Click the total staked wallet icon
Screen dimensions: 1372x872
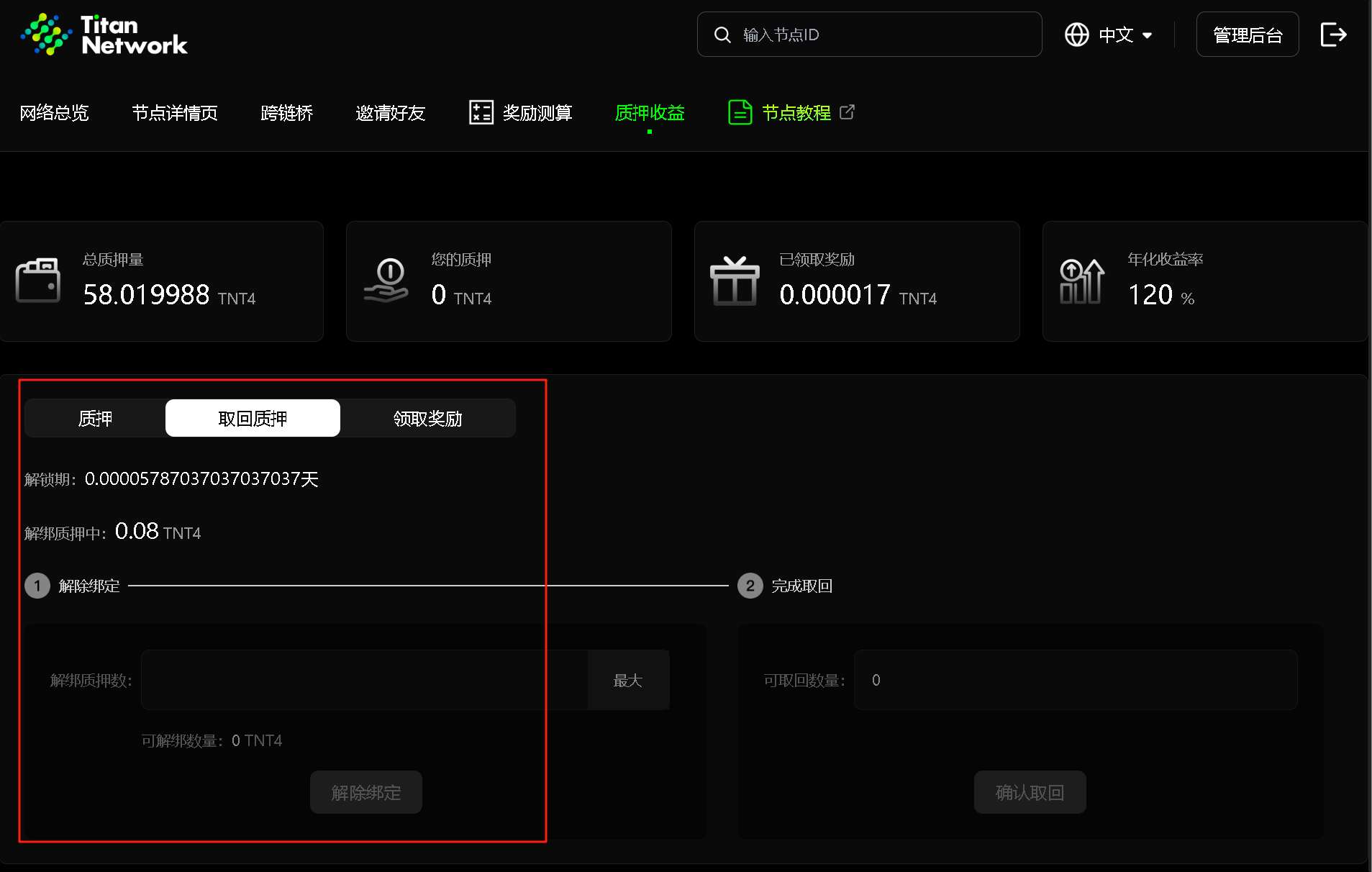38,281
